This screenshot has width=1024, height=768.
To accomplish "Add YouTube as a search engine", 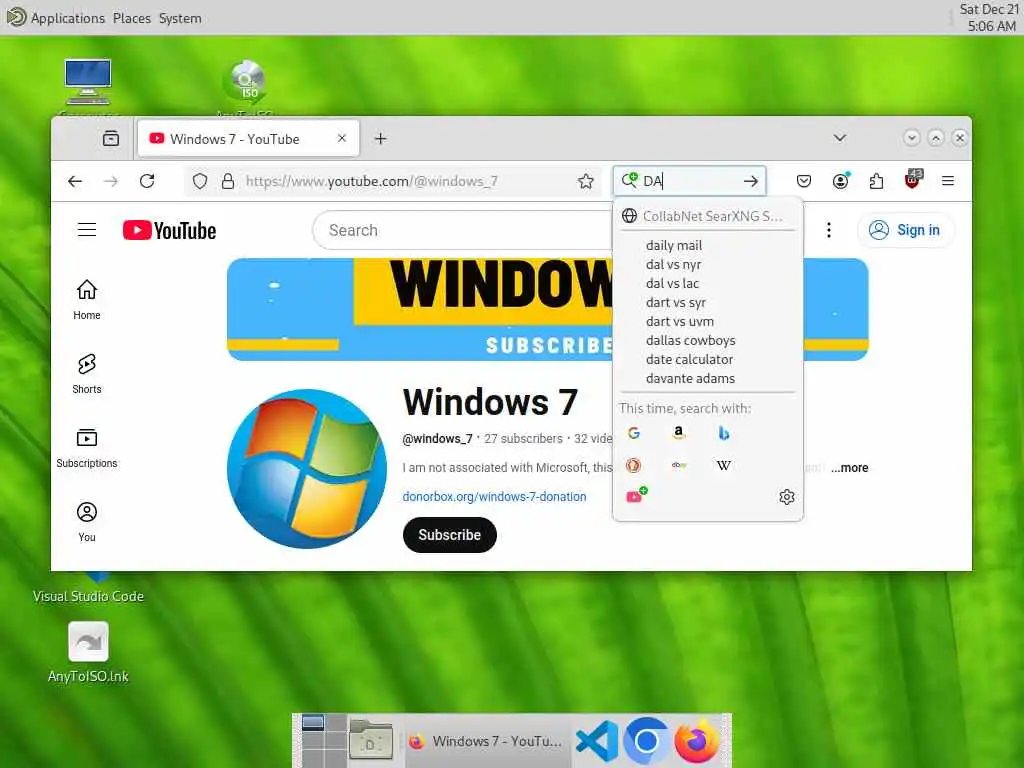I will 635,496.
